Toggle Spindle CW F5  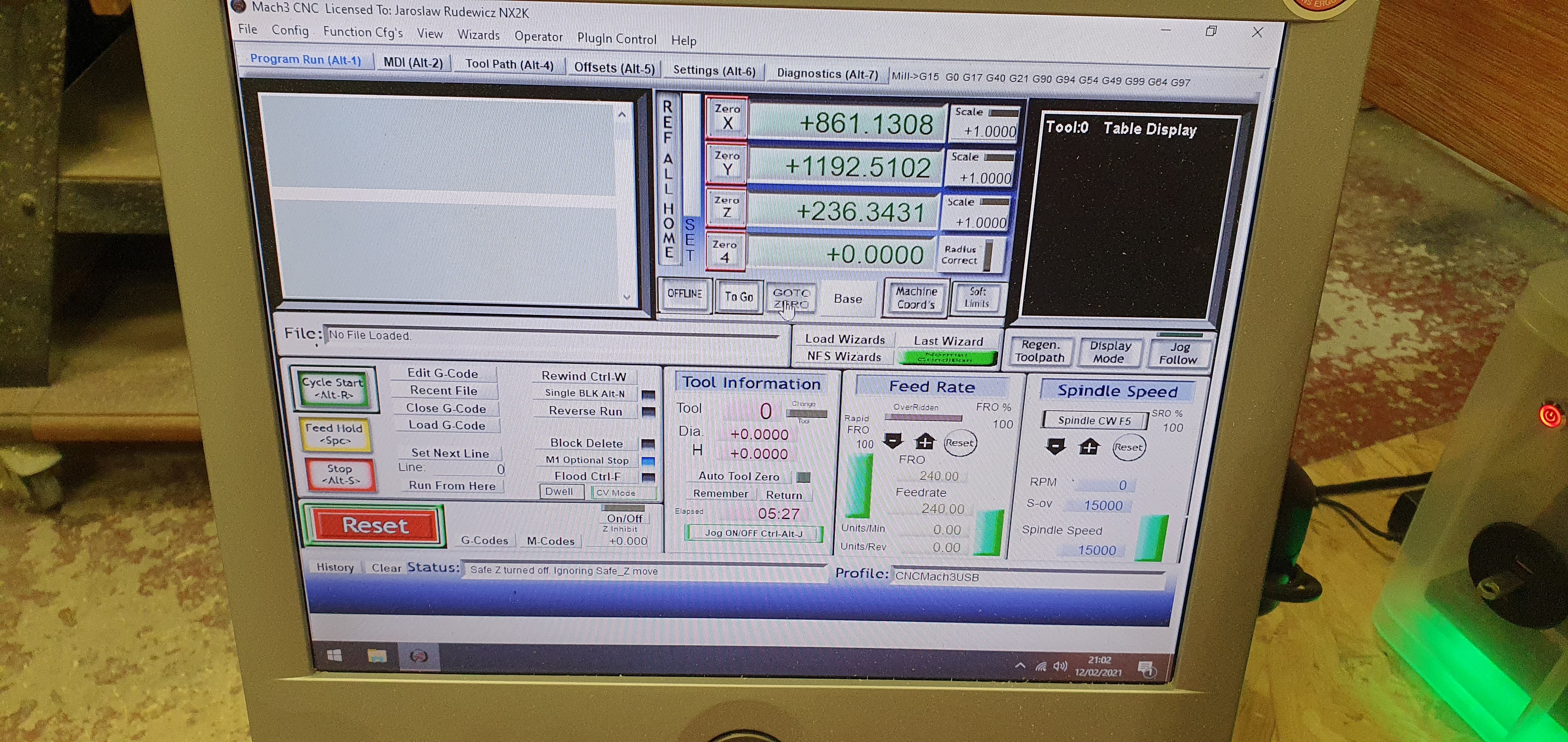coord(1094,420)
